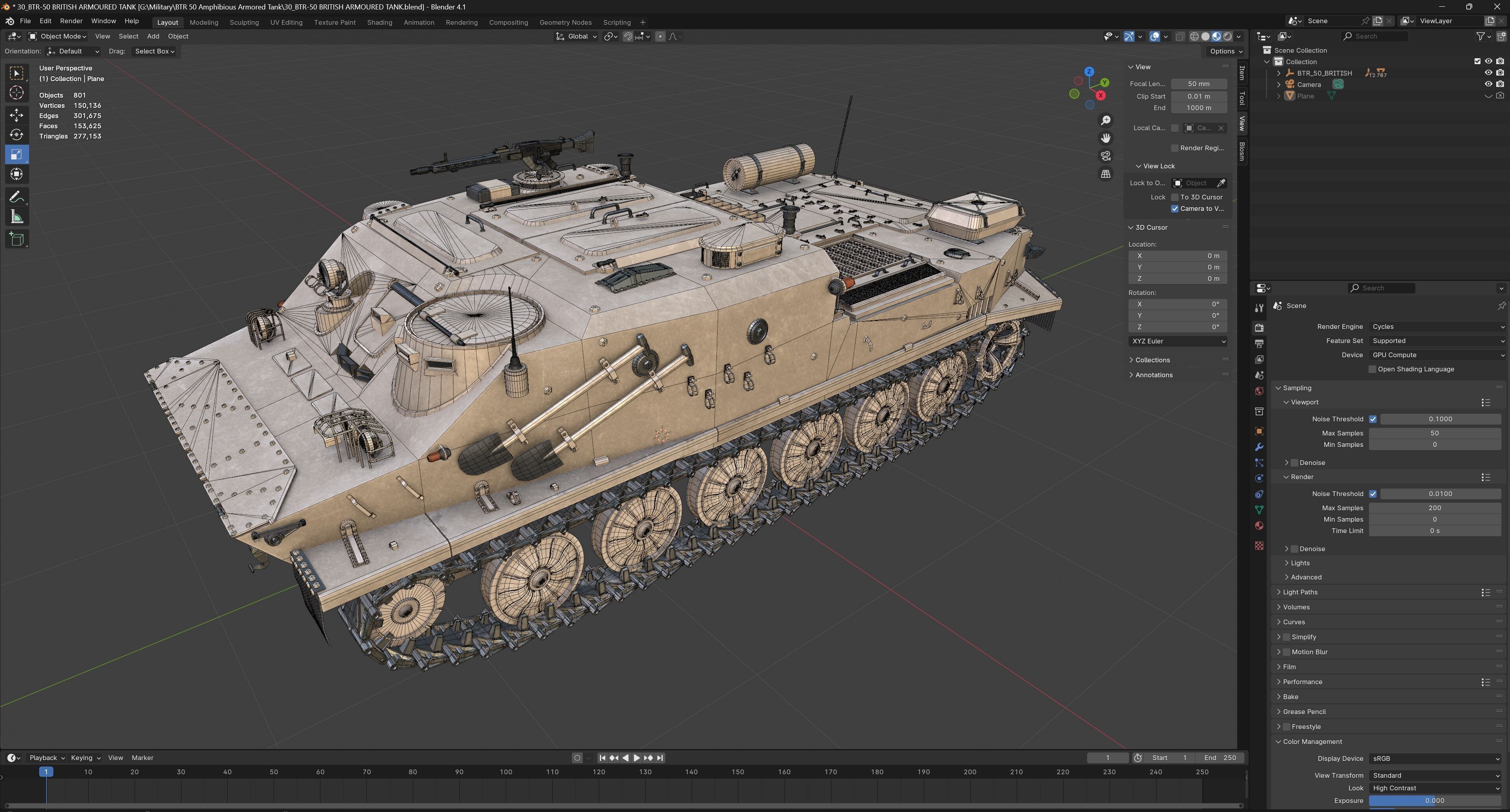The height and width of the screenshot is (812, 1510).
Task: Switch viewport to rendered shading
Action: 1227,36
